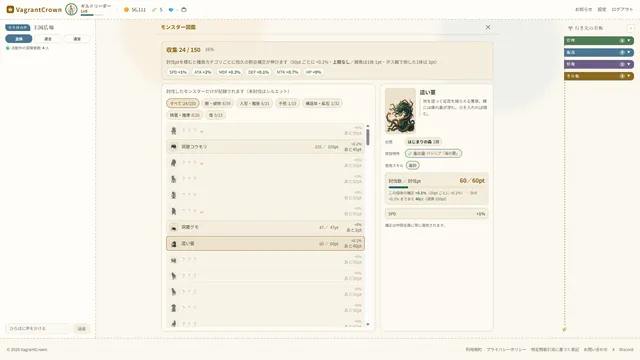Screen dimensions: 640x360
Task: Expand the green category bar dropdown arrow
Action: (629, 40)
